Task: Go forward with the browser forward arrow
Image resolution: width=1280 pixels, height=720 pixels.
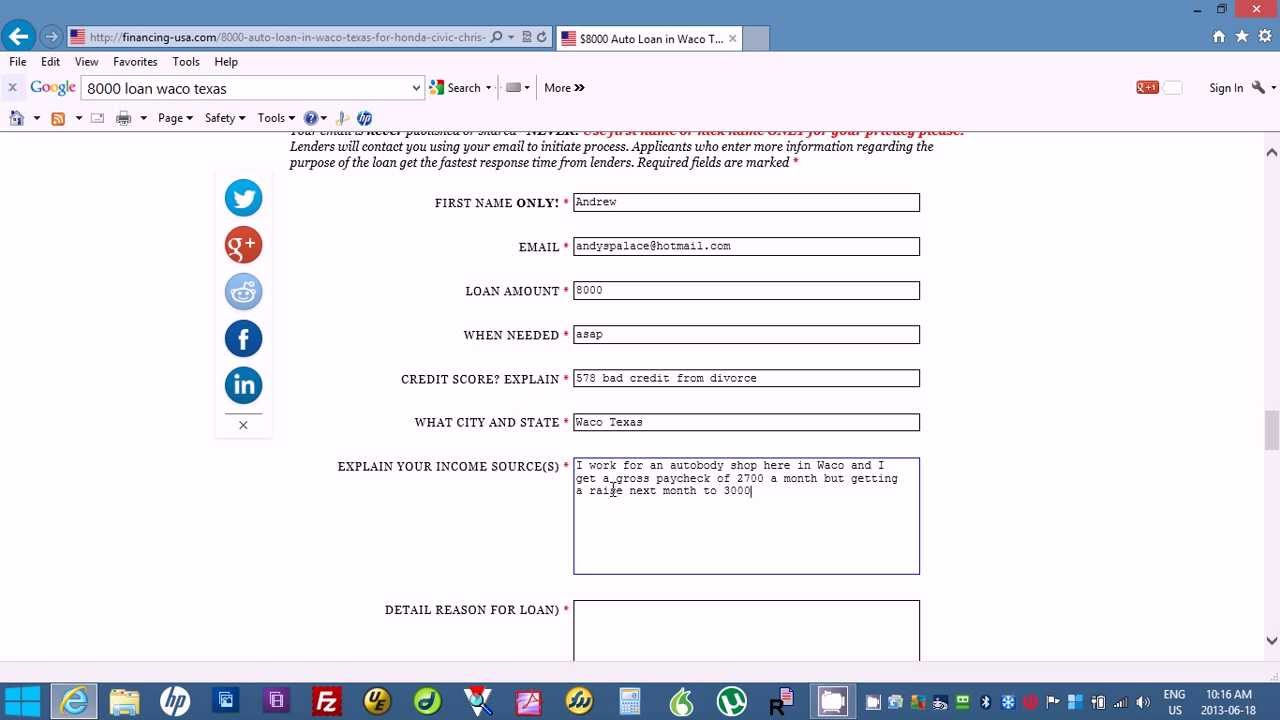Action: pyautogui.click(x=52, y=37)
